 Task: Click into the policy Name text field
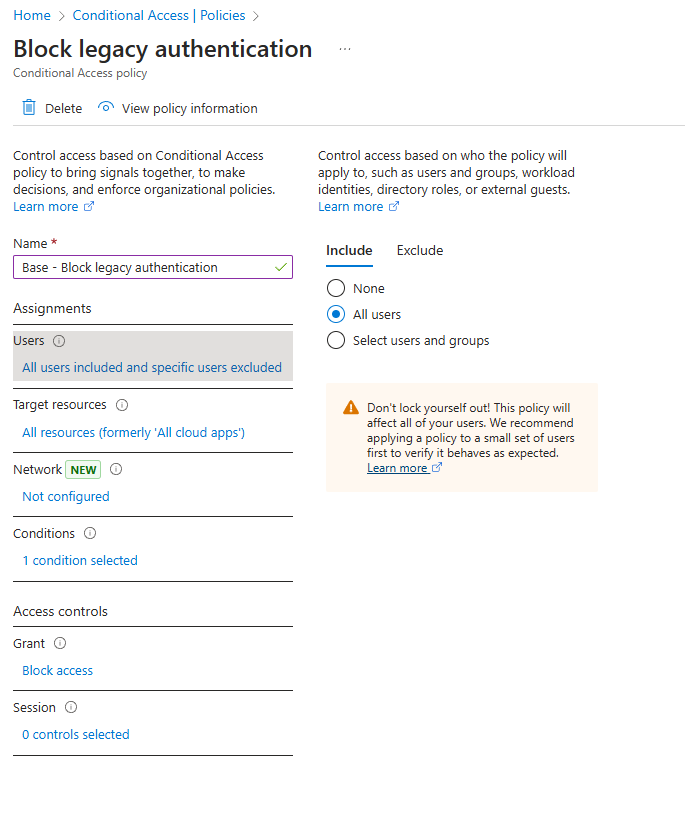click(153, 267)
